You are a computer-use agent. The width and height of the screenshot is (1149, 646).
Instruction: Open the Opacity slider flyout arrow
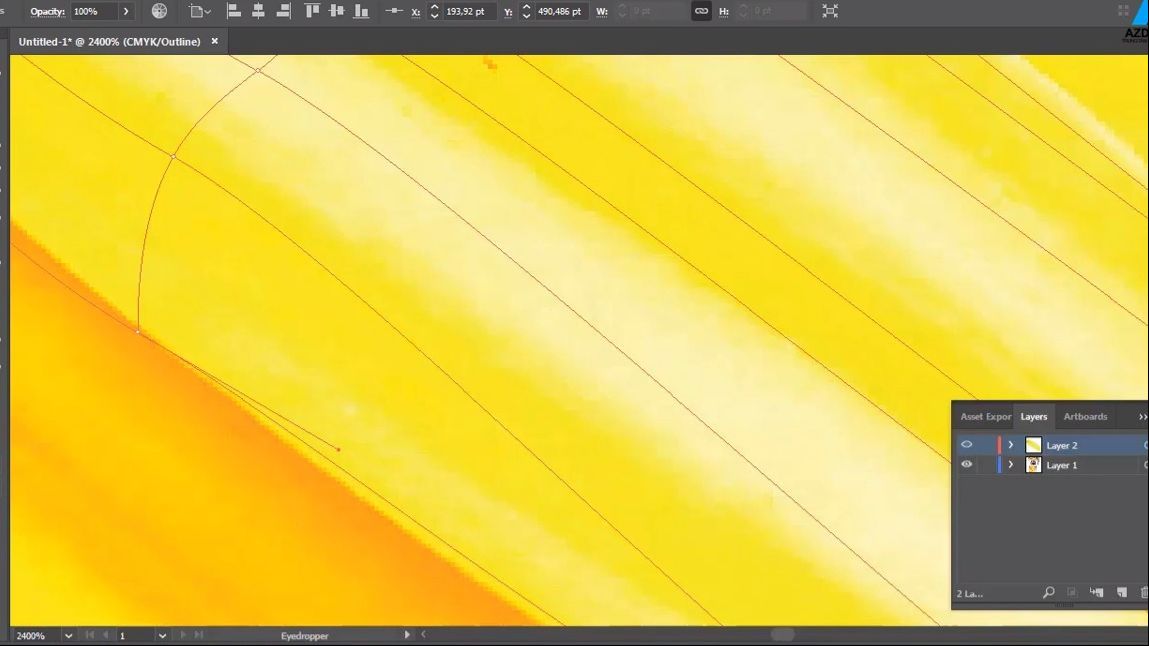click(126, 11)
